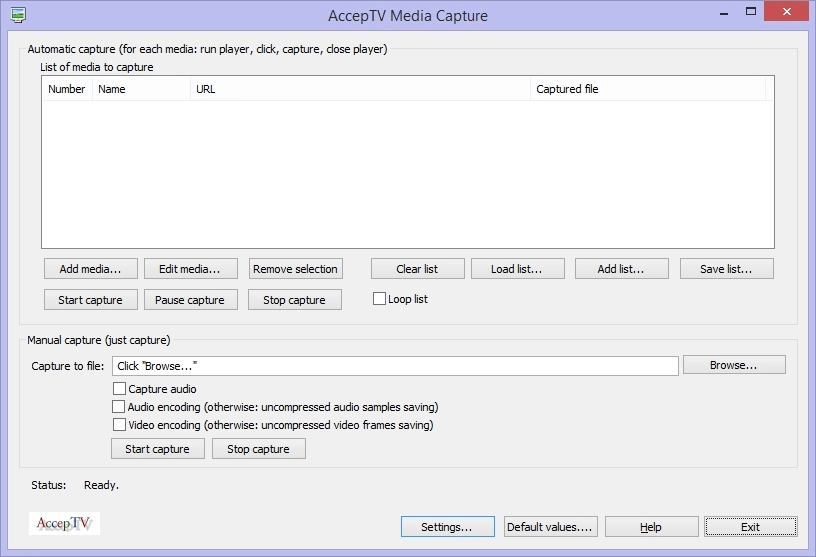
Task: Open the Settings dialog
Action: click(448, 527)
